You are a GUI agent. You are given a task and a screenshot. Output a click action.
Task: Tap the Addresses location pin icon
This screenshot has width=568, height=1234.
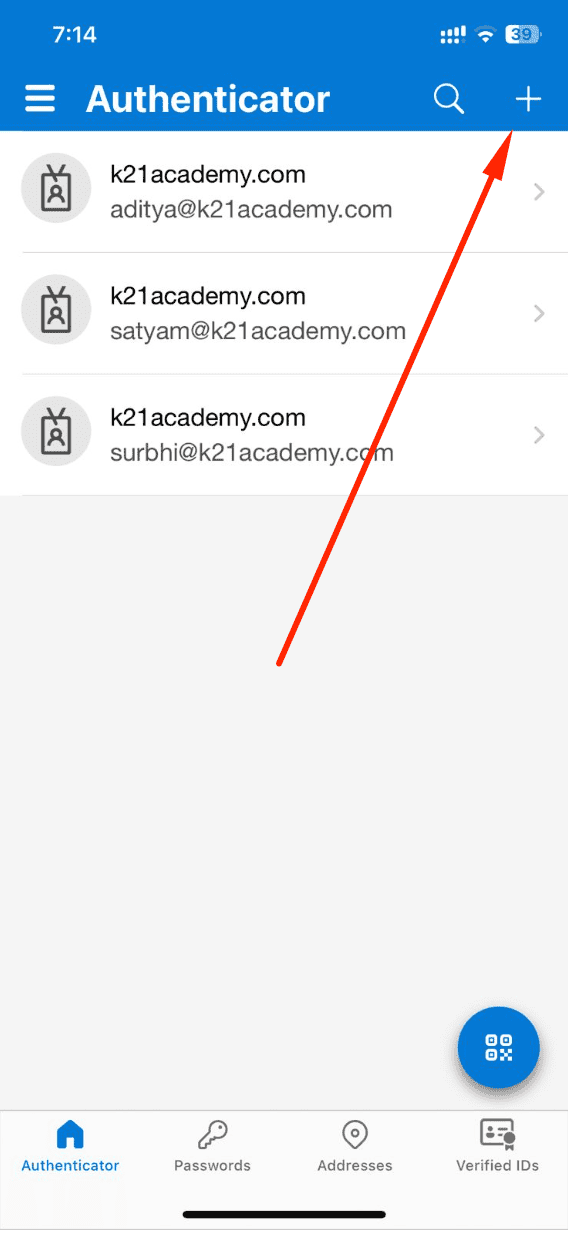click(x=355, y=1135)
